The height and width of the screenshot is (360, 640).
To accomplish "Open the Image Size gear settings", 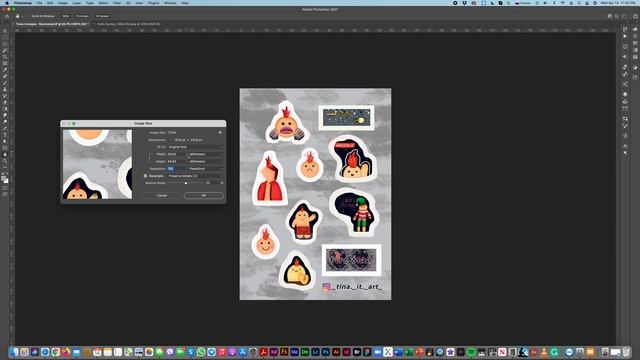I will 220,132.
